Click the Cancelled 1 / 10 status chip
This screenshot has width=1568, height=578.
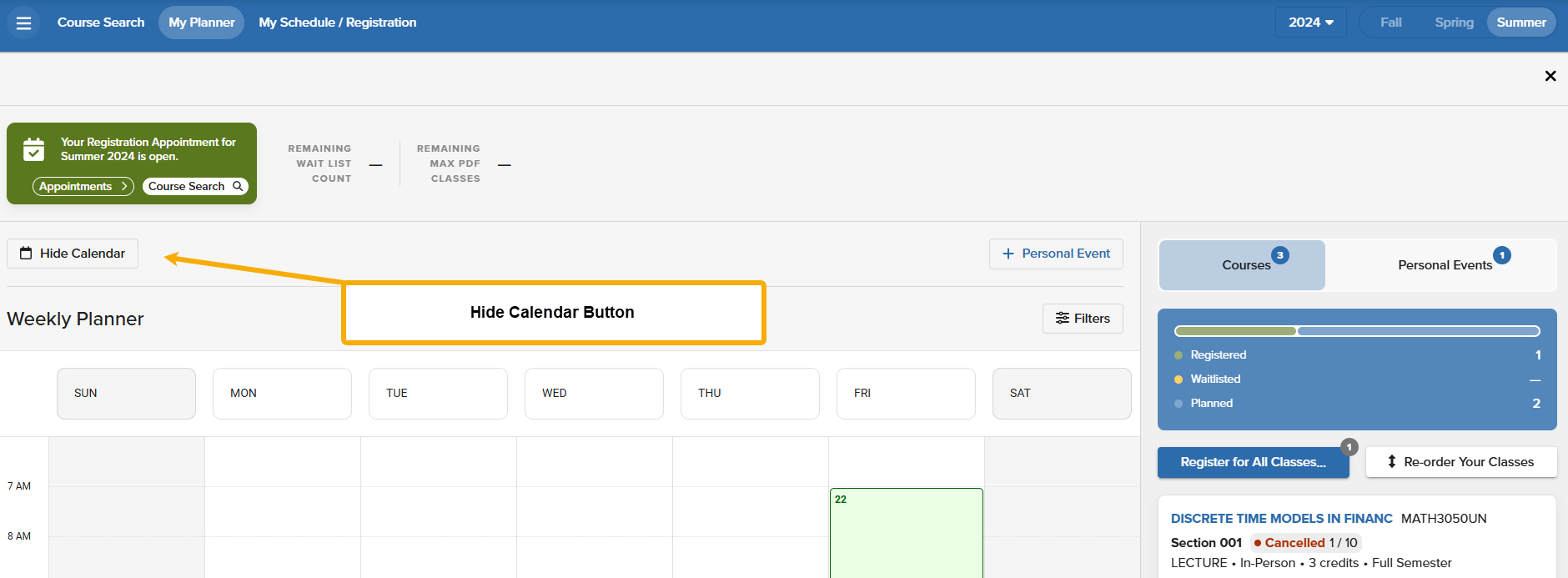click(x=1306, y=543)
